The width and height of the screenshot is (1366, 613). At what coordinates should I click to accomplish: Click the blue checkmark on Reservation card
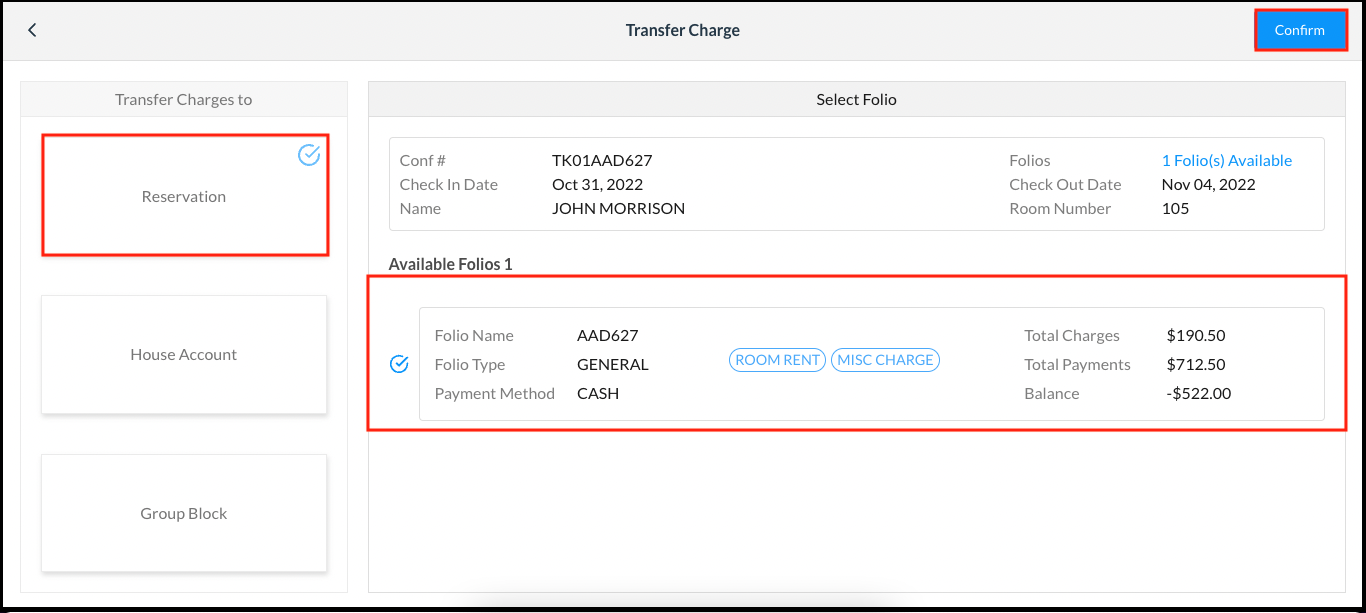coord(309,155)
